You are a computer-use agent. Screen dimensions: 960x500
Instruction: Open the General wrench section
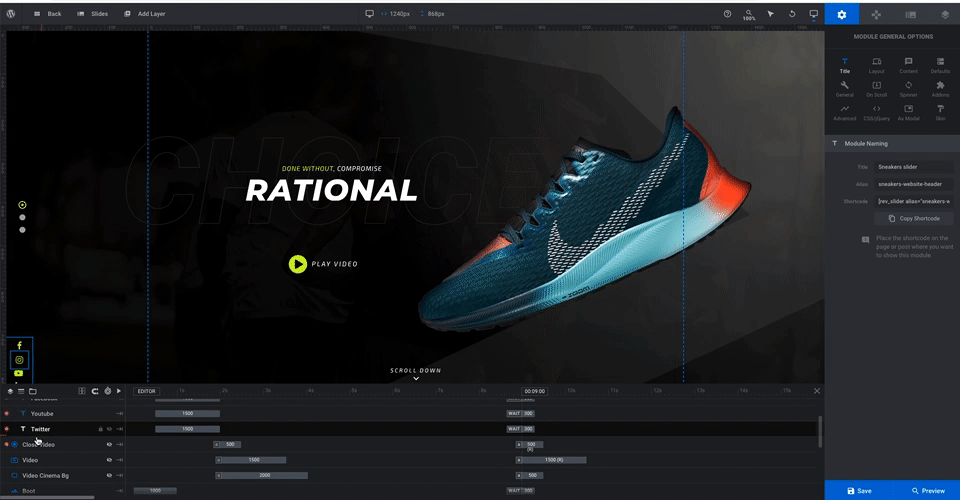tap(844, 89)
